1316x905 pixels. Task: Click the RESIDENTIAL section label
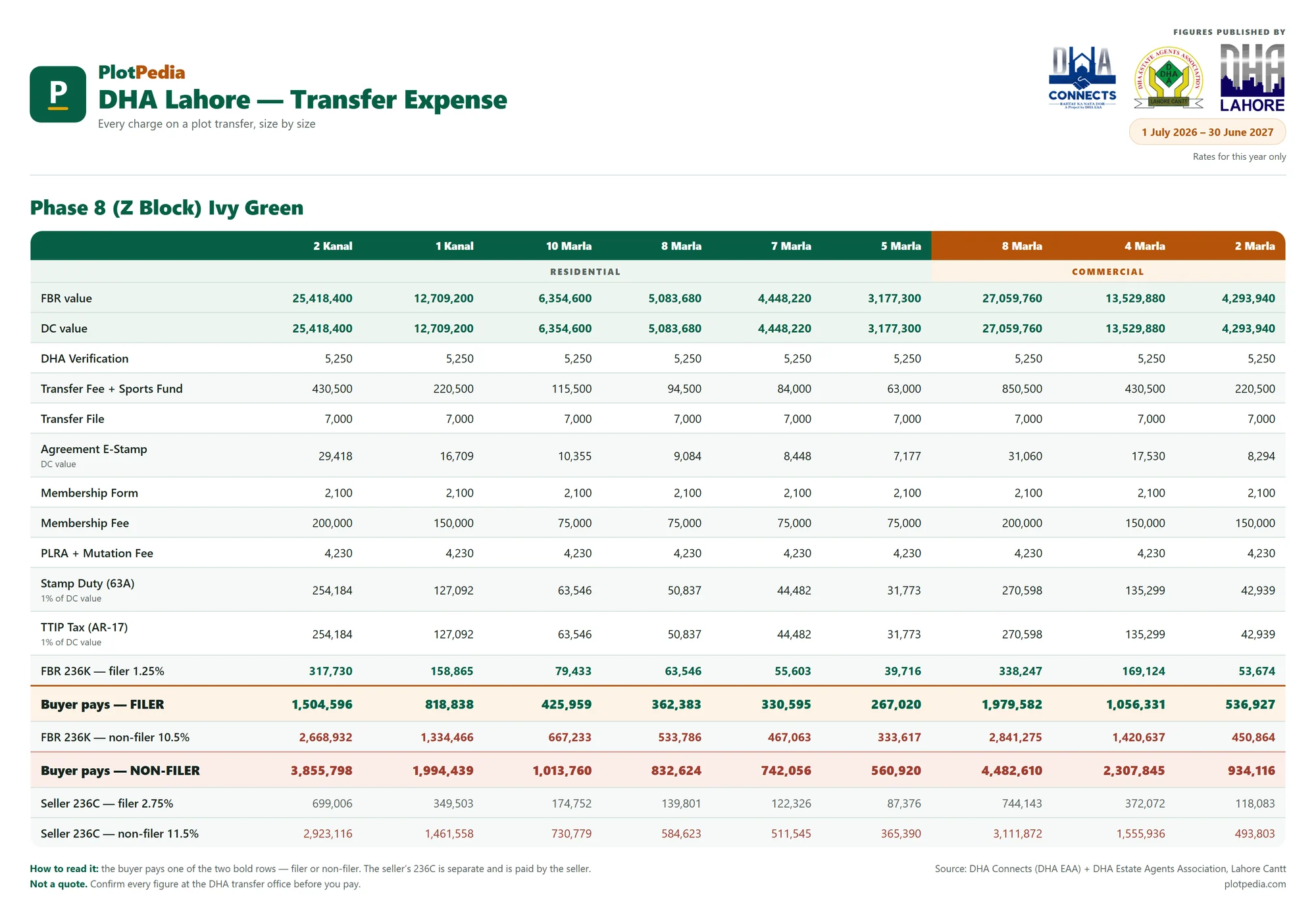coord(586,272)
